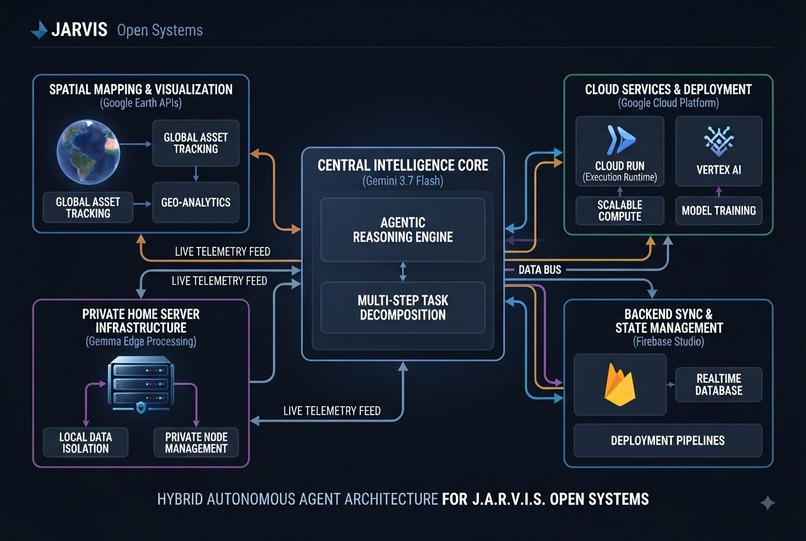
Task: Click "Live Telemetry Feed" label on the orange connector
Action: 223,251
